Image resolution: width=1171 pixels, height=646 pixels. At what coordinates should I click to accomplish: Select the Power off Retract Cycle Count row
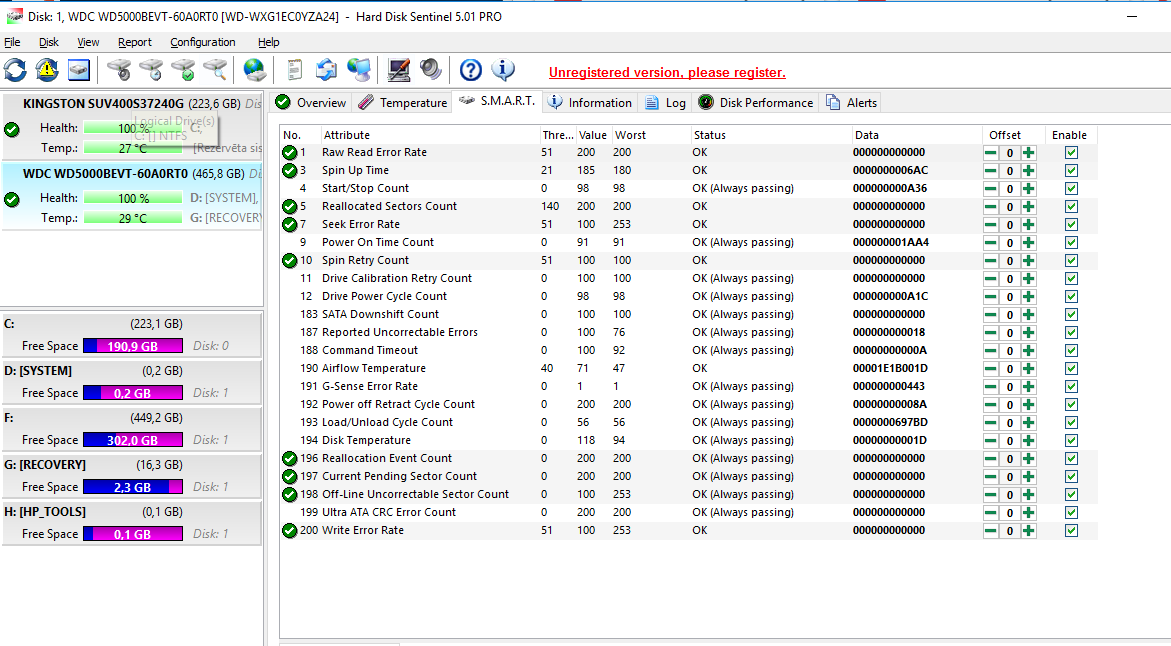click(689, 404)
